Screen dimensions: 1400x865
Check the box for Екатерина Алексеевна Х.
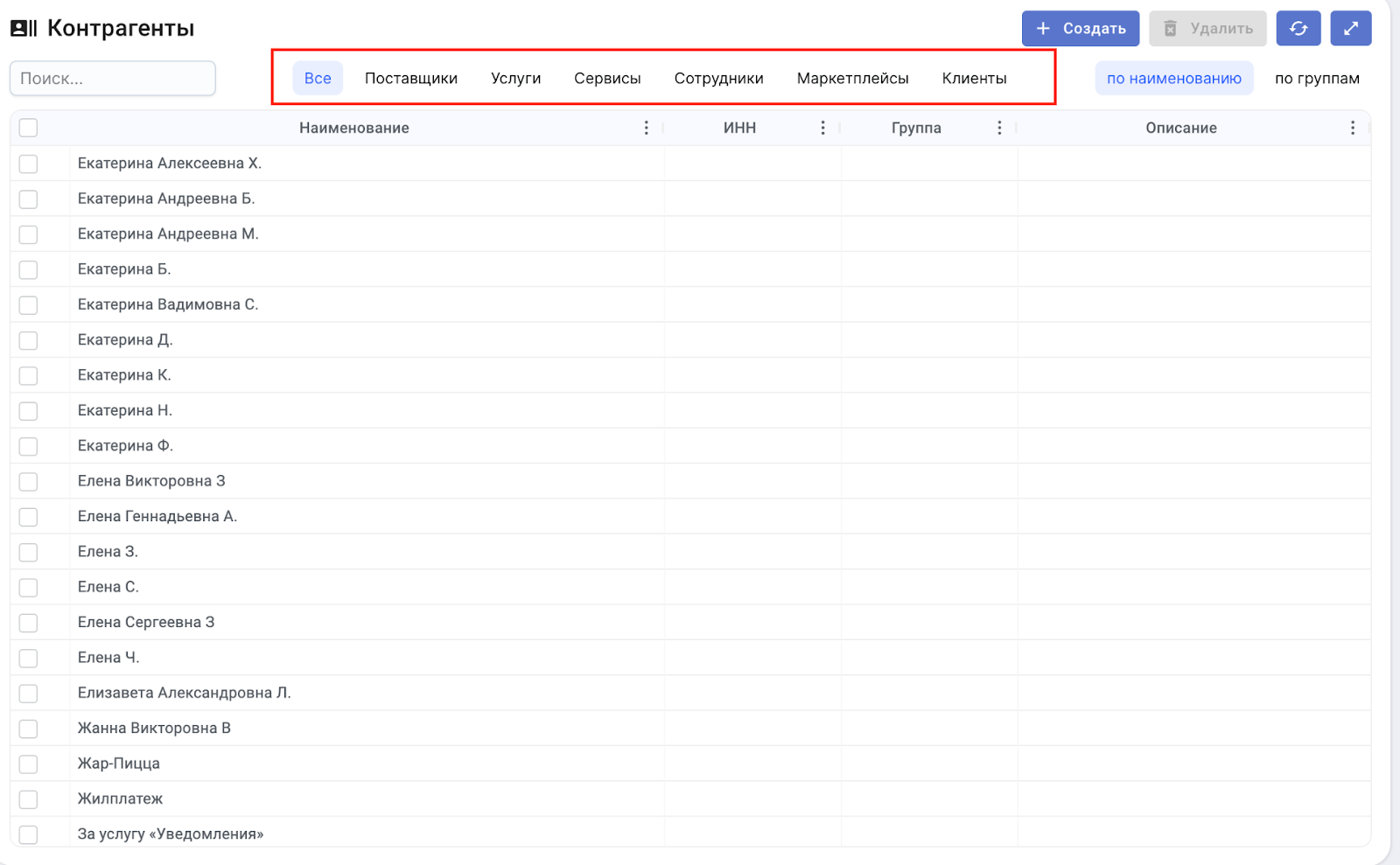point(29,164)
